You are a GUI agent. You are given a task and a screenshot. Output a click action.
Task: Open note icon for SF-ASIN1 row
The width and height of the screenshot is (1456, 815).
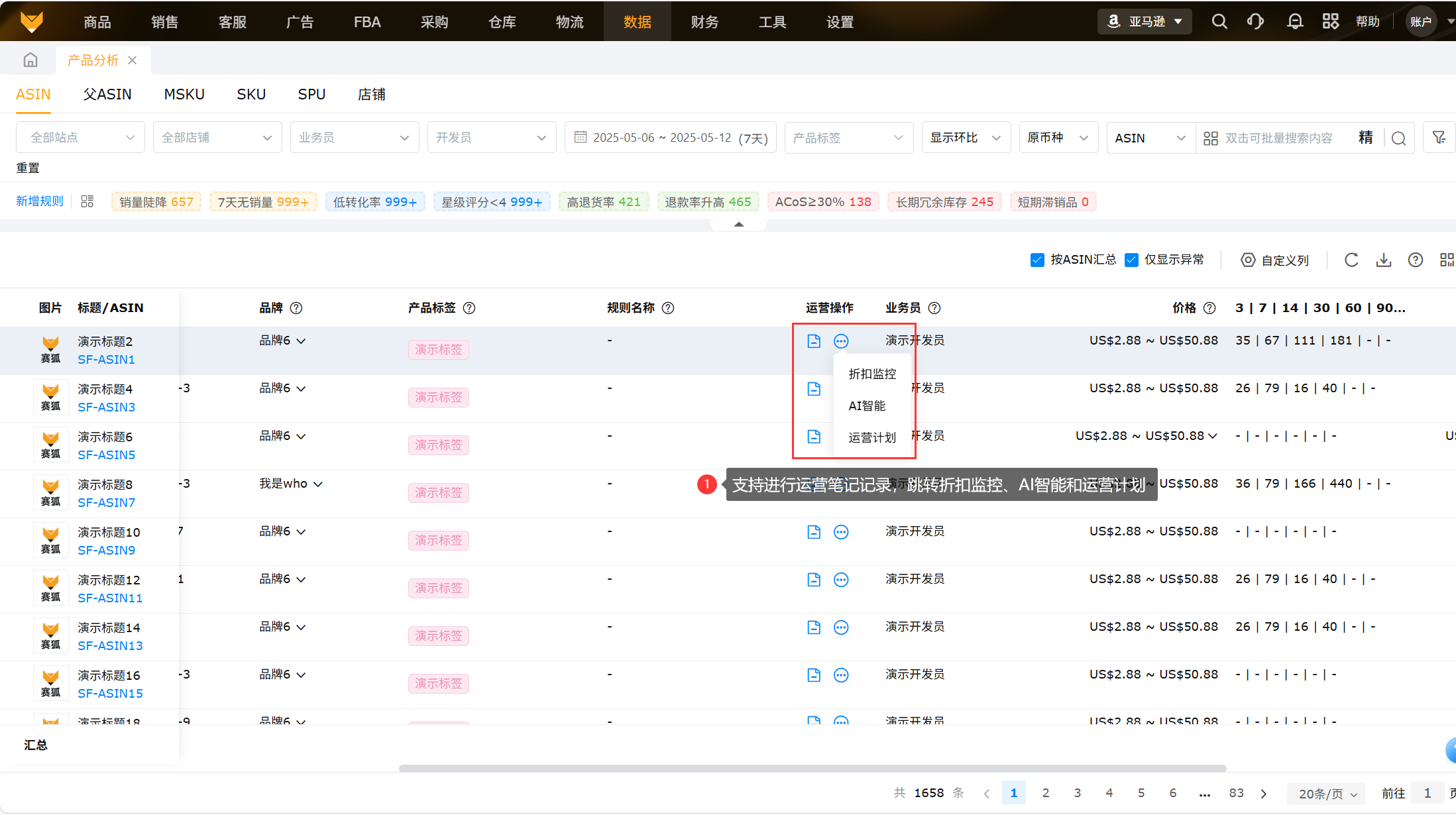tap(814, 341)
